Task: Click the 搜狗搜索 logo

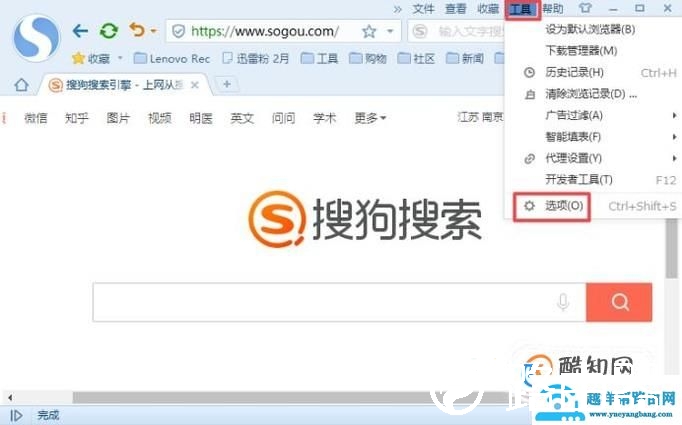Action: click(365, 219)
